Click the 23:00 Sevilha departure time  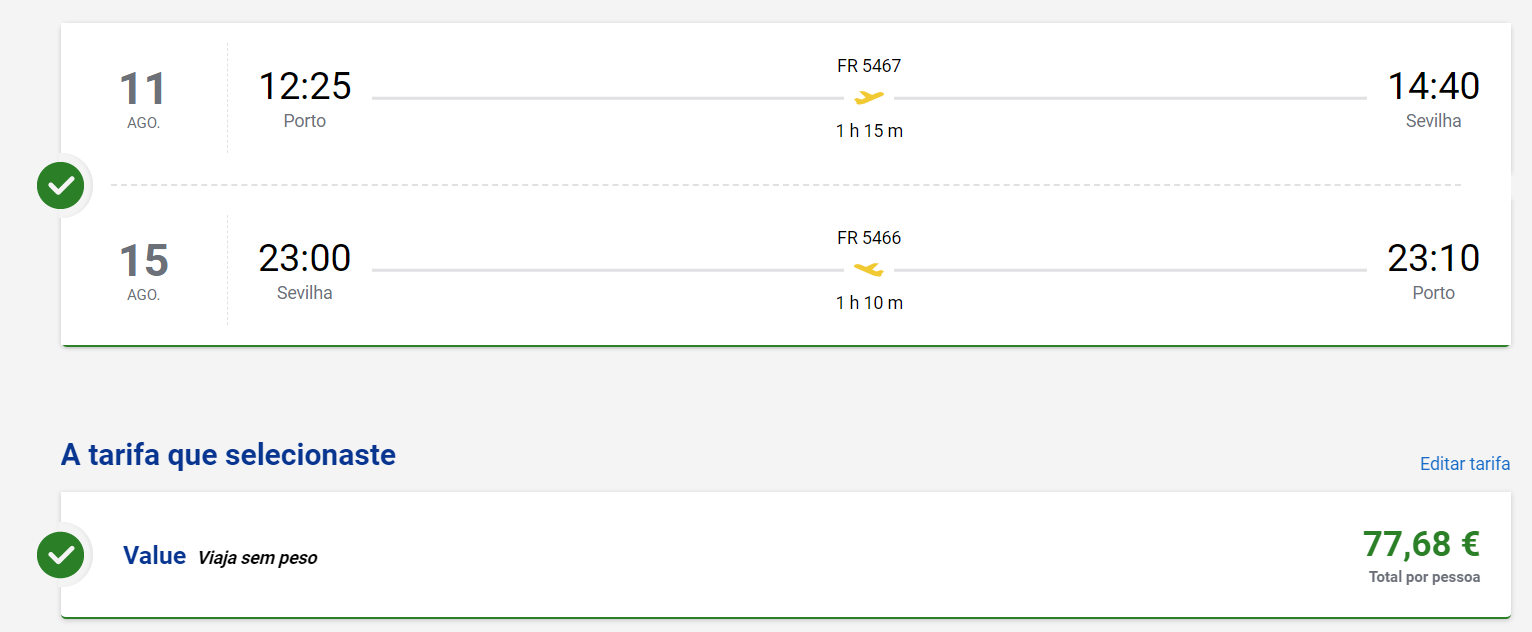tap(305, 258)
